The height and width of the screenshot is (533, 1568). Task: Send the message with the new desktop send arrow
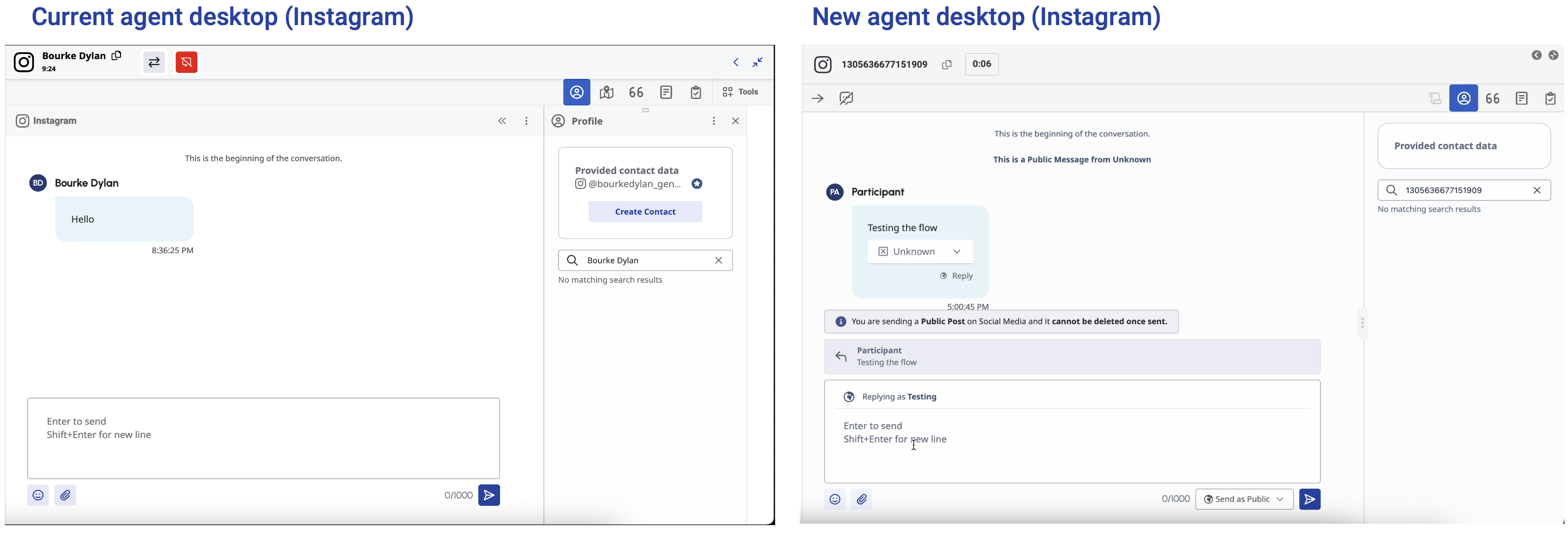(1309, 500)
